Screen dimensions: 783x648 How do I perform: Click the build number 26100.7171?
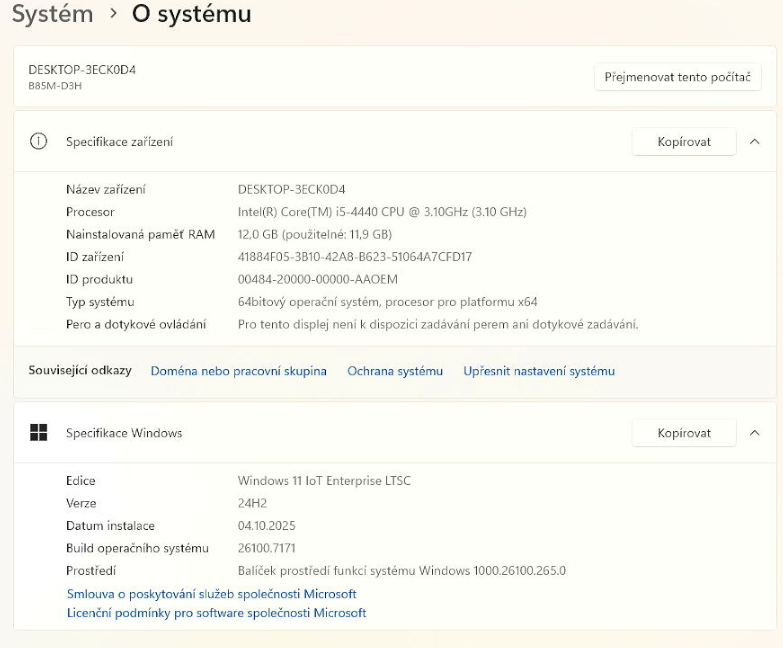[x=266, y=548]
